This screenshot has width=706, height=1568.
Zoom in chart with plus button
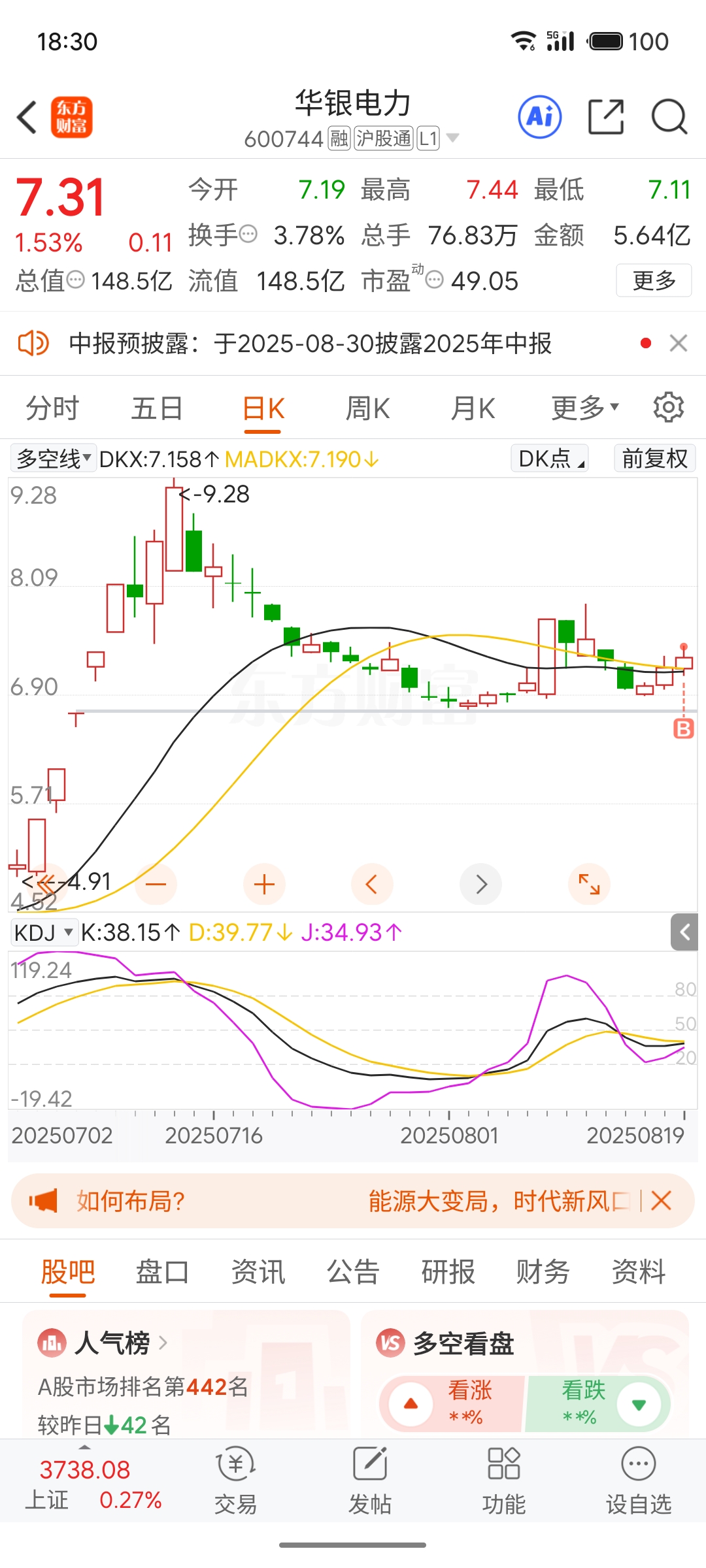264,885
